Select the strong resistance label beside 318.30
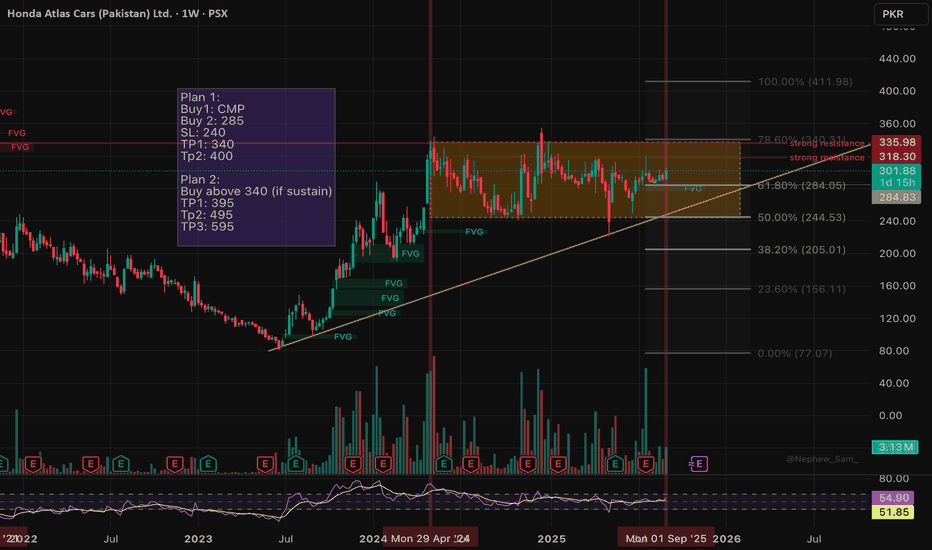The height and width of the screenshot is (550, 932). point(827,158)
